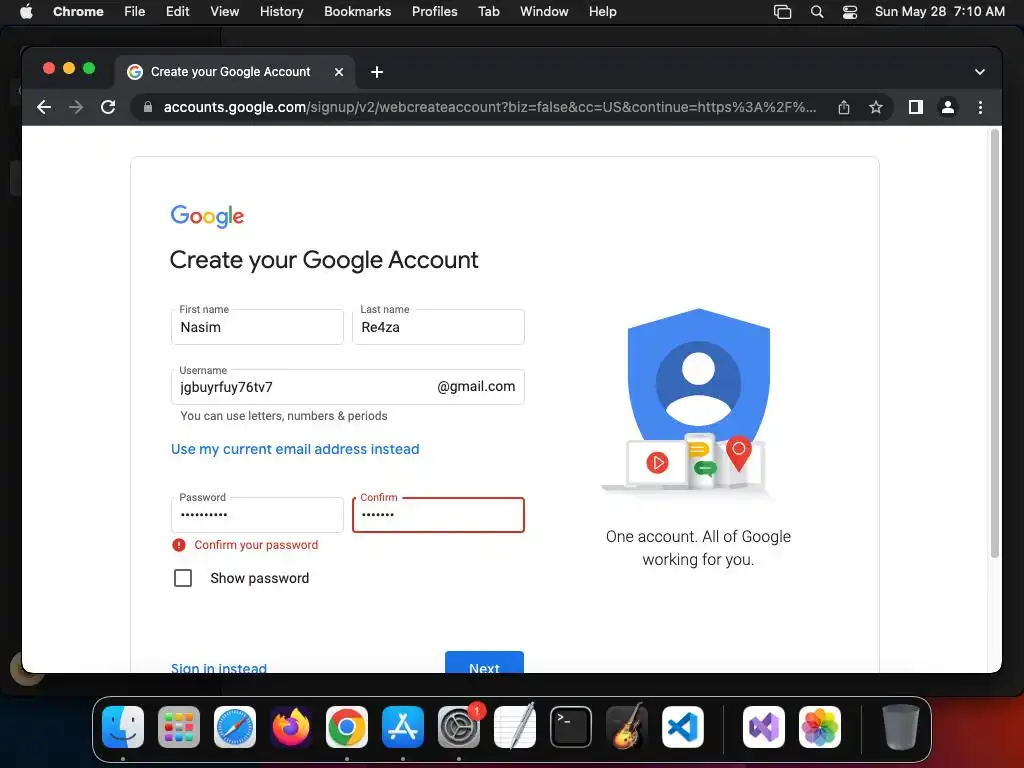Image resolution: width=1024 pixels, height=768 pixels.
Task: Click the Sign in instead link
Action: (219, 667)
